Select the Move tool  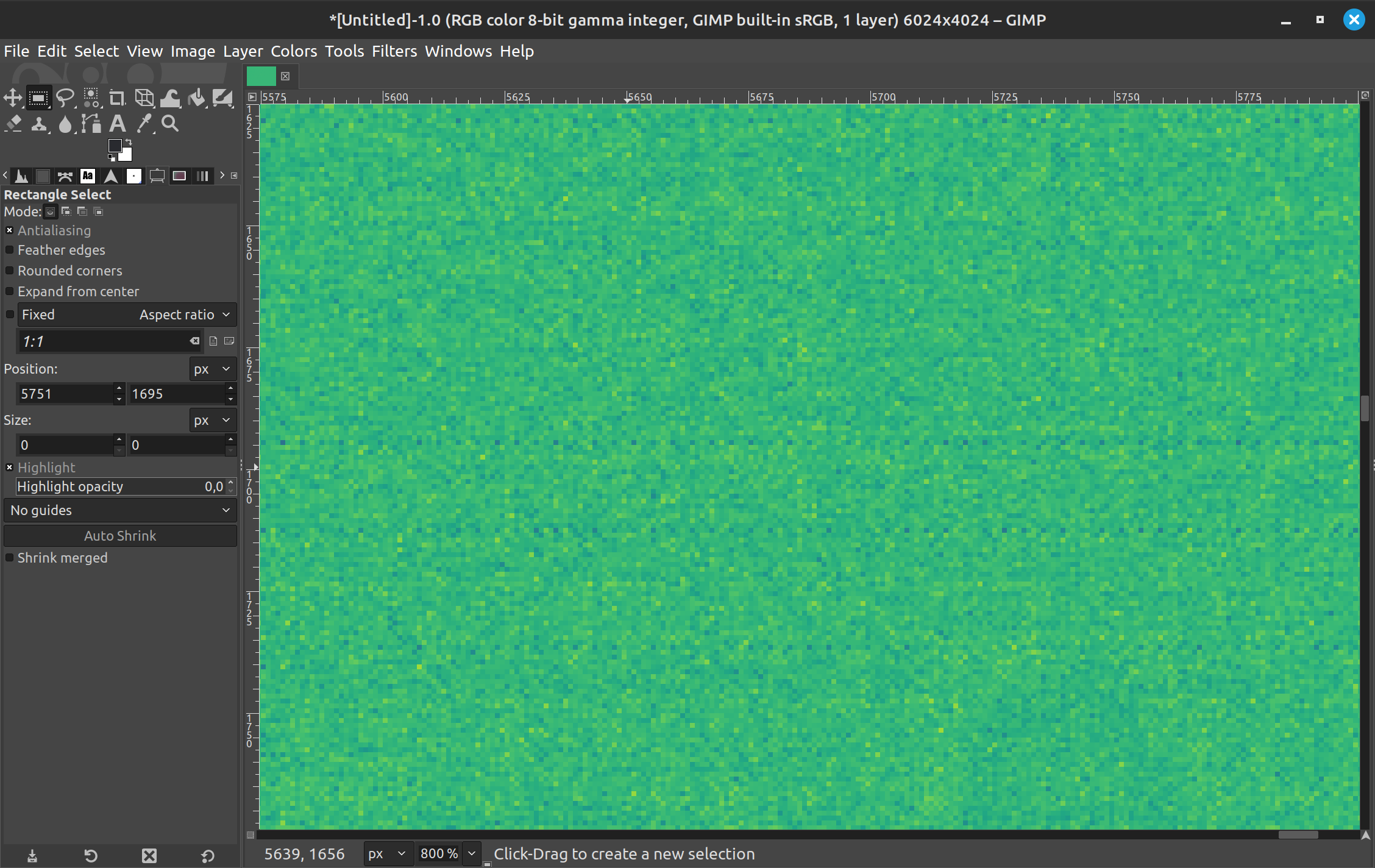coord(13,98)
